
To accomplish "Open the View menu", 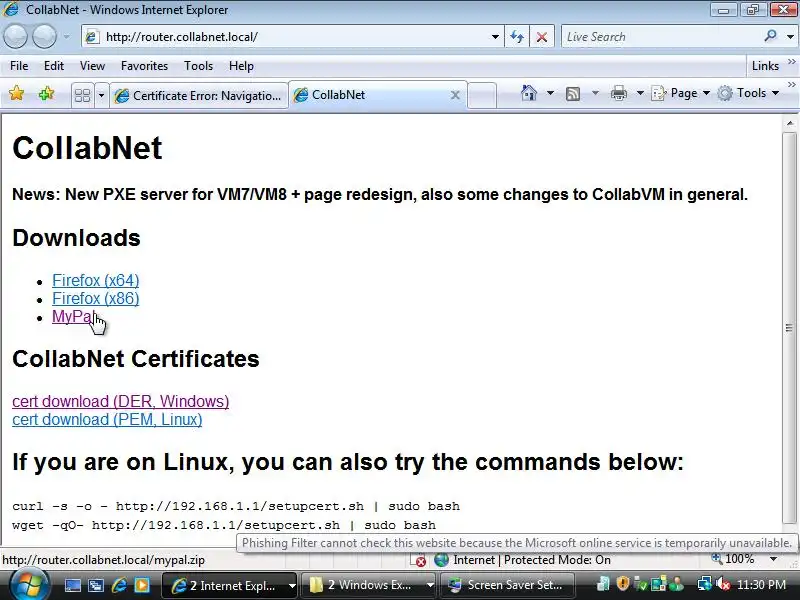I will pos(92,66).
